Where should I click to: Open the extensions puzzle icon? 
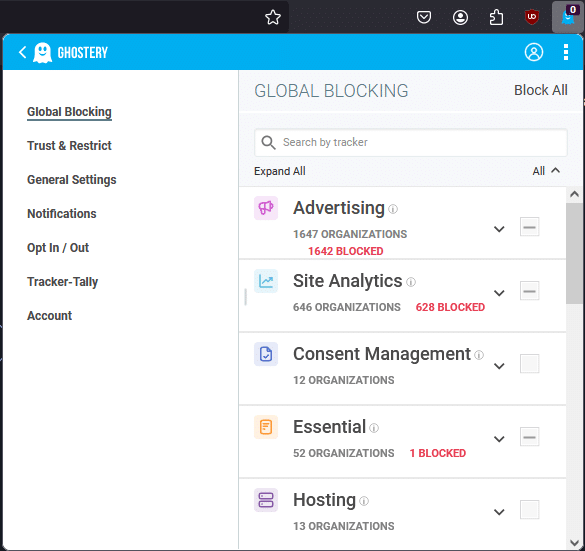[x=496, y=18]
